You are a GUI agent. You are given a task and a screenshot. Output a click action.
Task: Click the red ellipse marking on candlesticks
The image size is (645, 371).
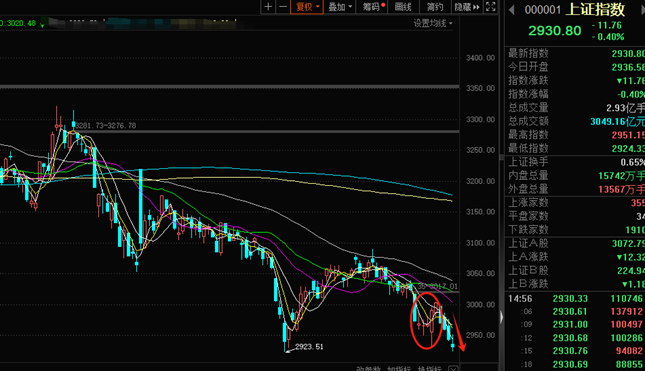tap(427, 320)
